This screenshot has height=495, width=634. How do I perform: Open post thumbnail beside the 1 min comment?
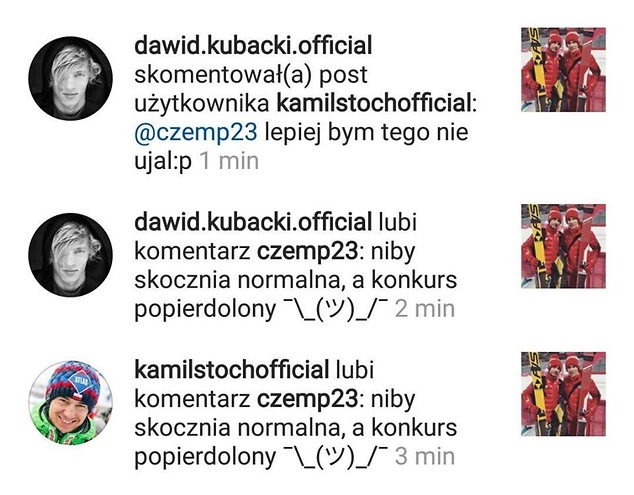[563, 70]
